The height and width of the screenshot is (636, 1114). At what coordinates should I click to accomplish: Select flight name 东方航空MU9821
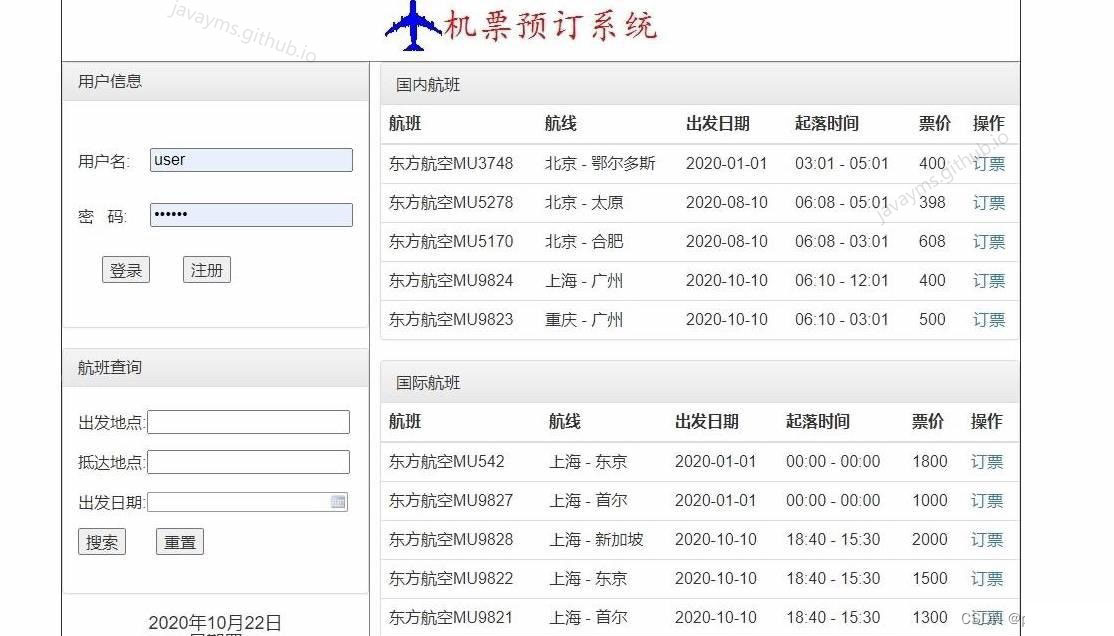450,618
